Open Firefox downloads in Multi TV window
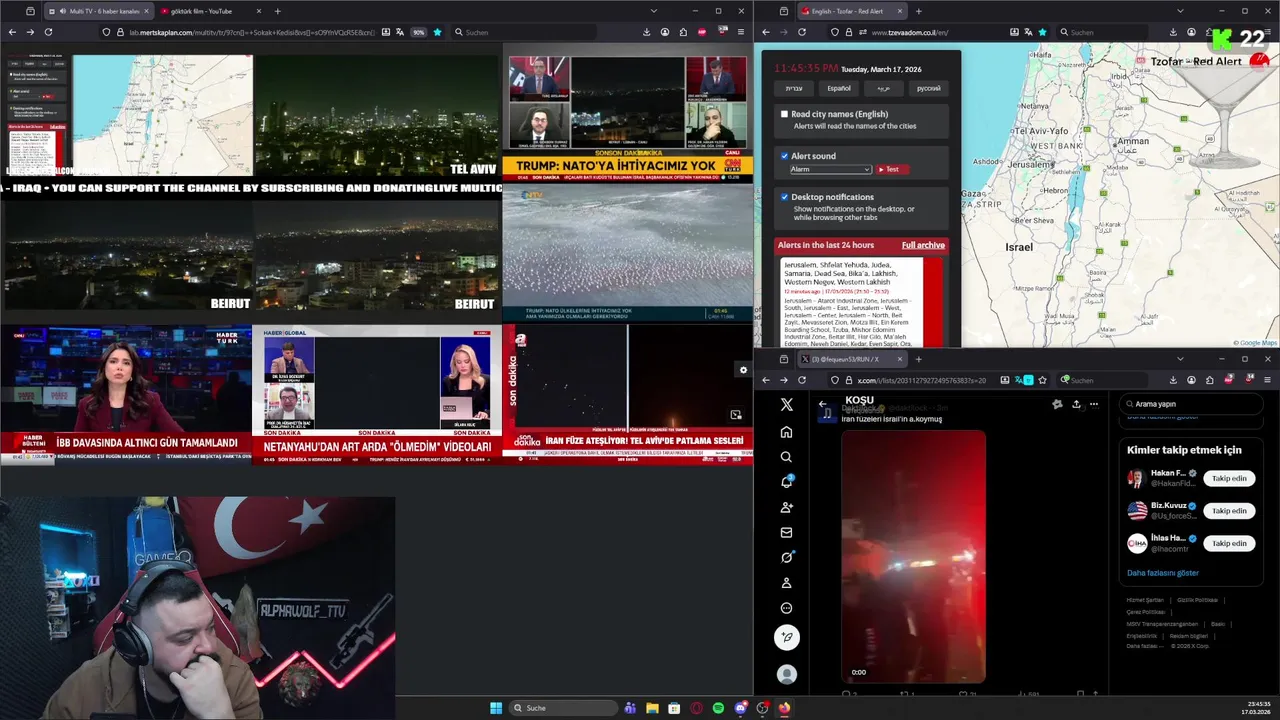 pyautogui.click(x=646, y=32)
